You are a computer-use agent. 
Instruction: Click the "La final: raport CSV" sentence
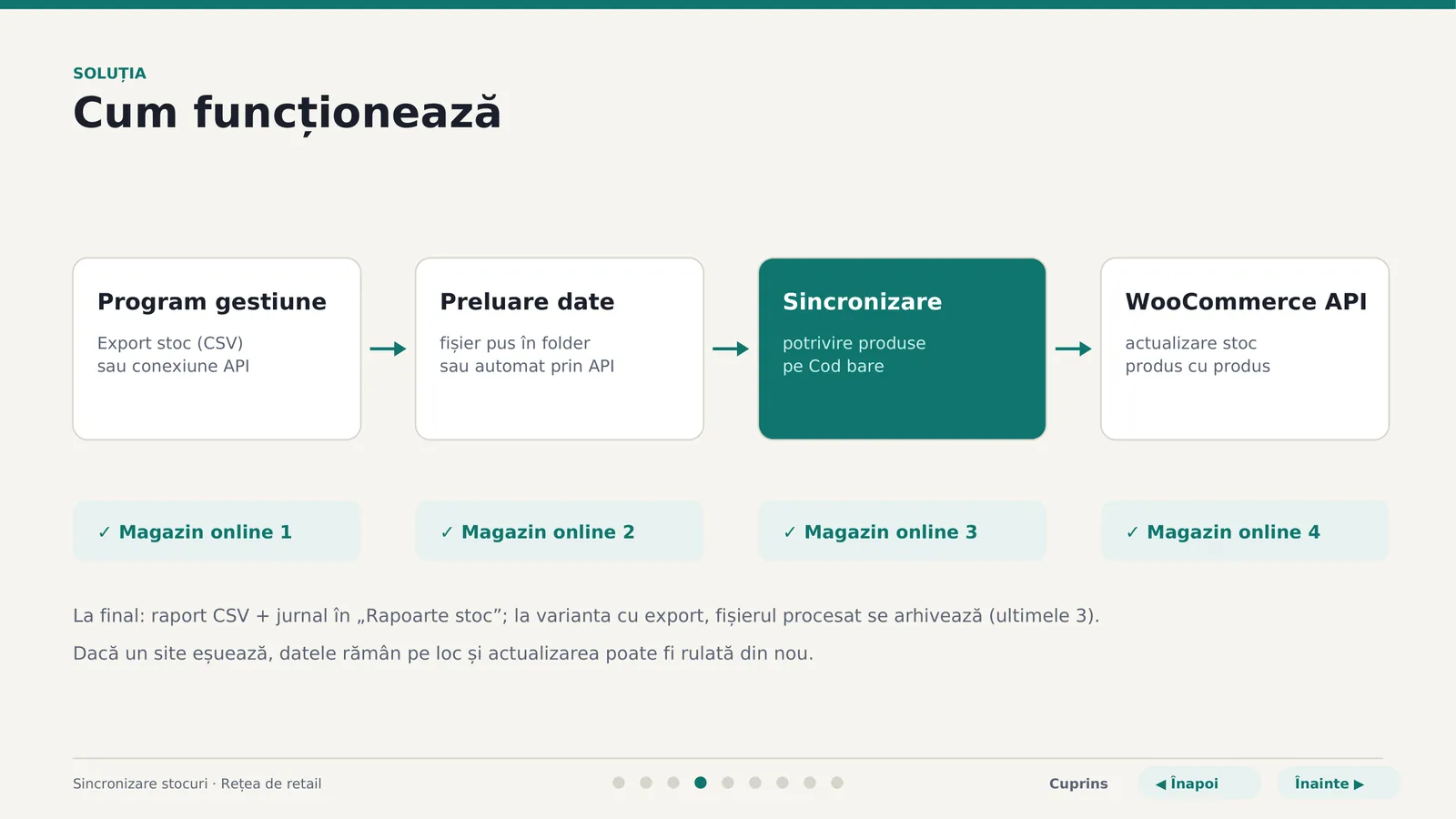(586, 616)
